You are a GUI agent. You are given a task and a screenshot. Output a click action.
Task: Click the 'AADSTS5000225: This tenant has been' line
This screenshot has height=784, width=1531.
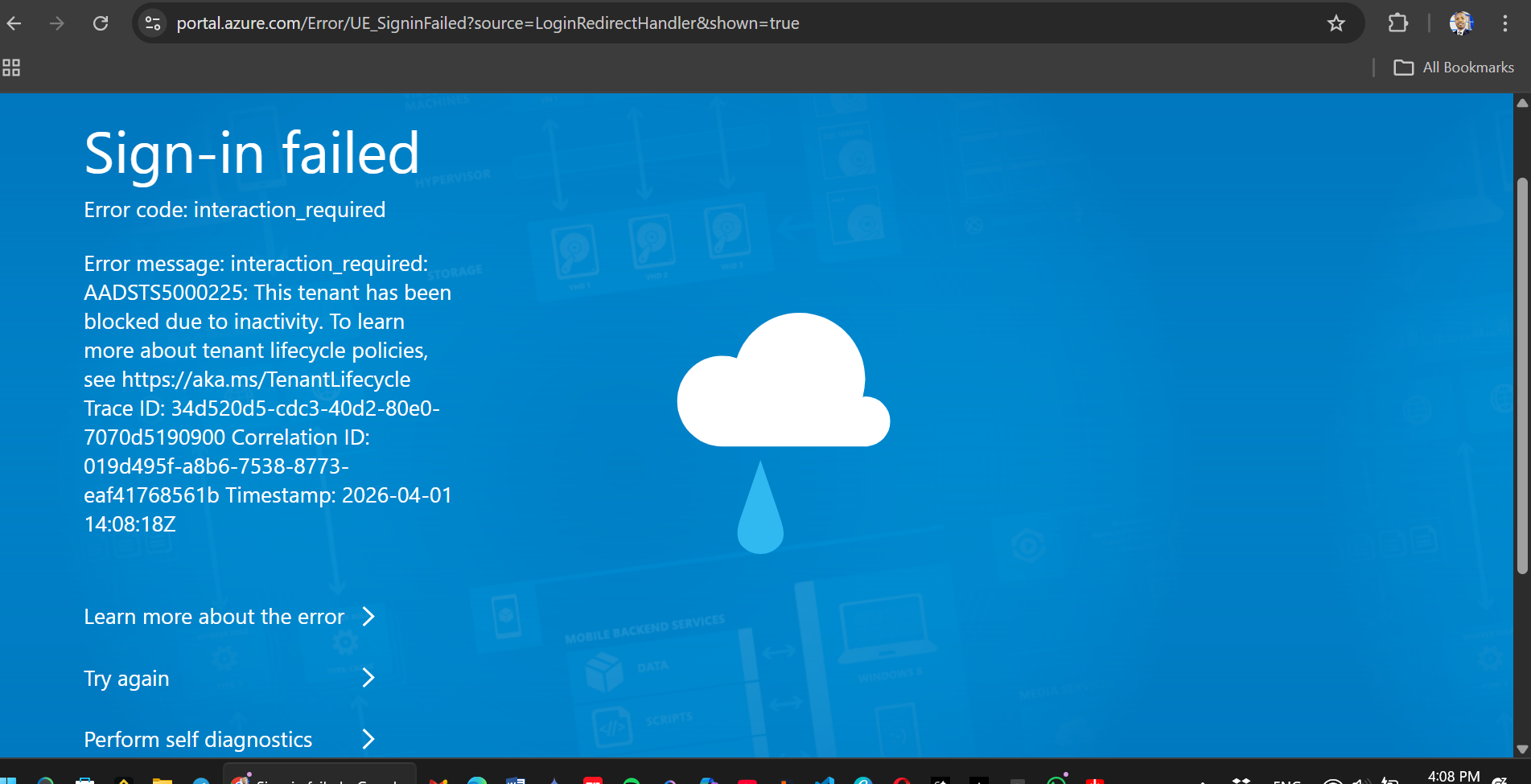(x=268, y=293)
